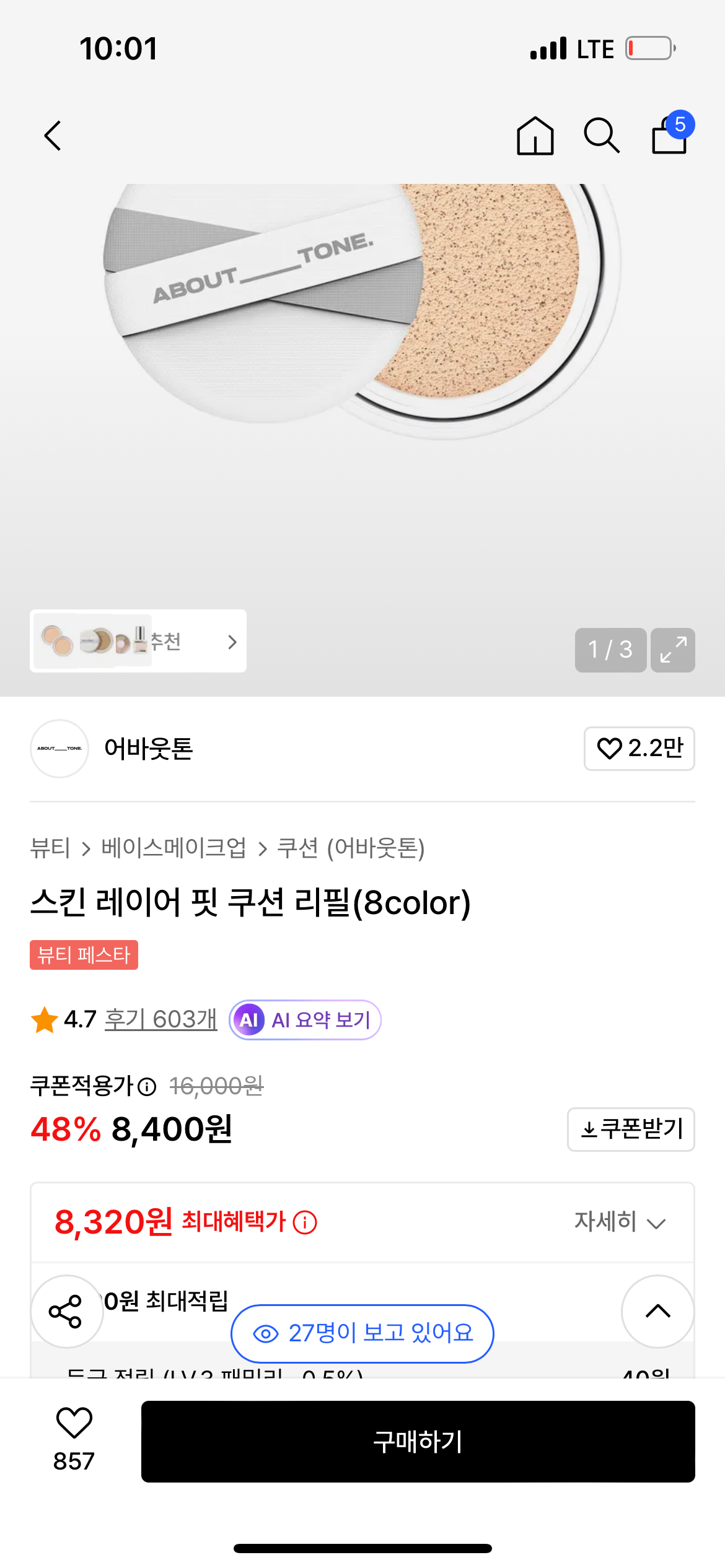Open search with the magnifier icon
This screenshot has width=725, height=1568.
click(601, 136)
